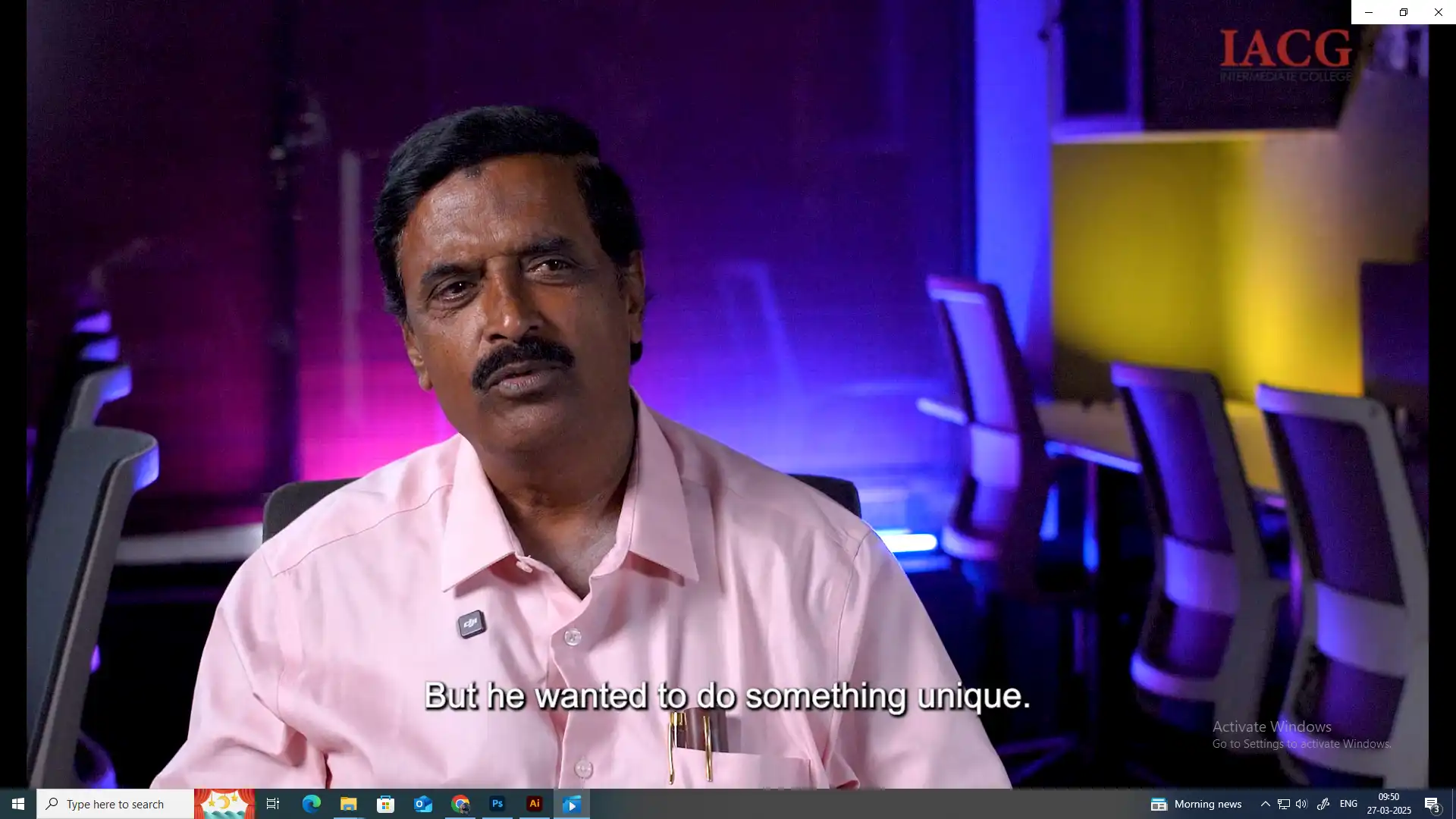Open the Windows Start menu
This screenshot has width=1456, height=819.
tap(18, 804)
